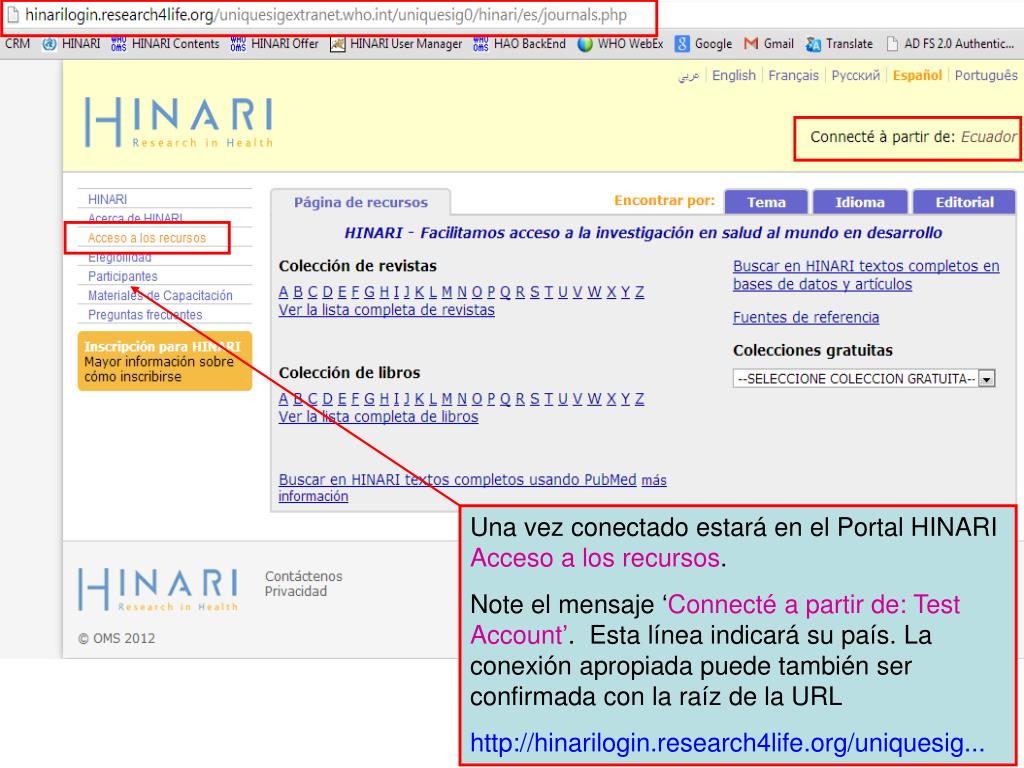Select the Página de recursos tab
Image resolution: width=1024 pixels, height=768 pixels.
pyautogui.click(x=360, y=202)
